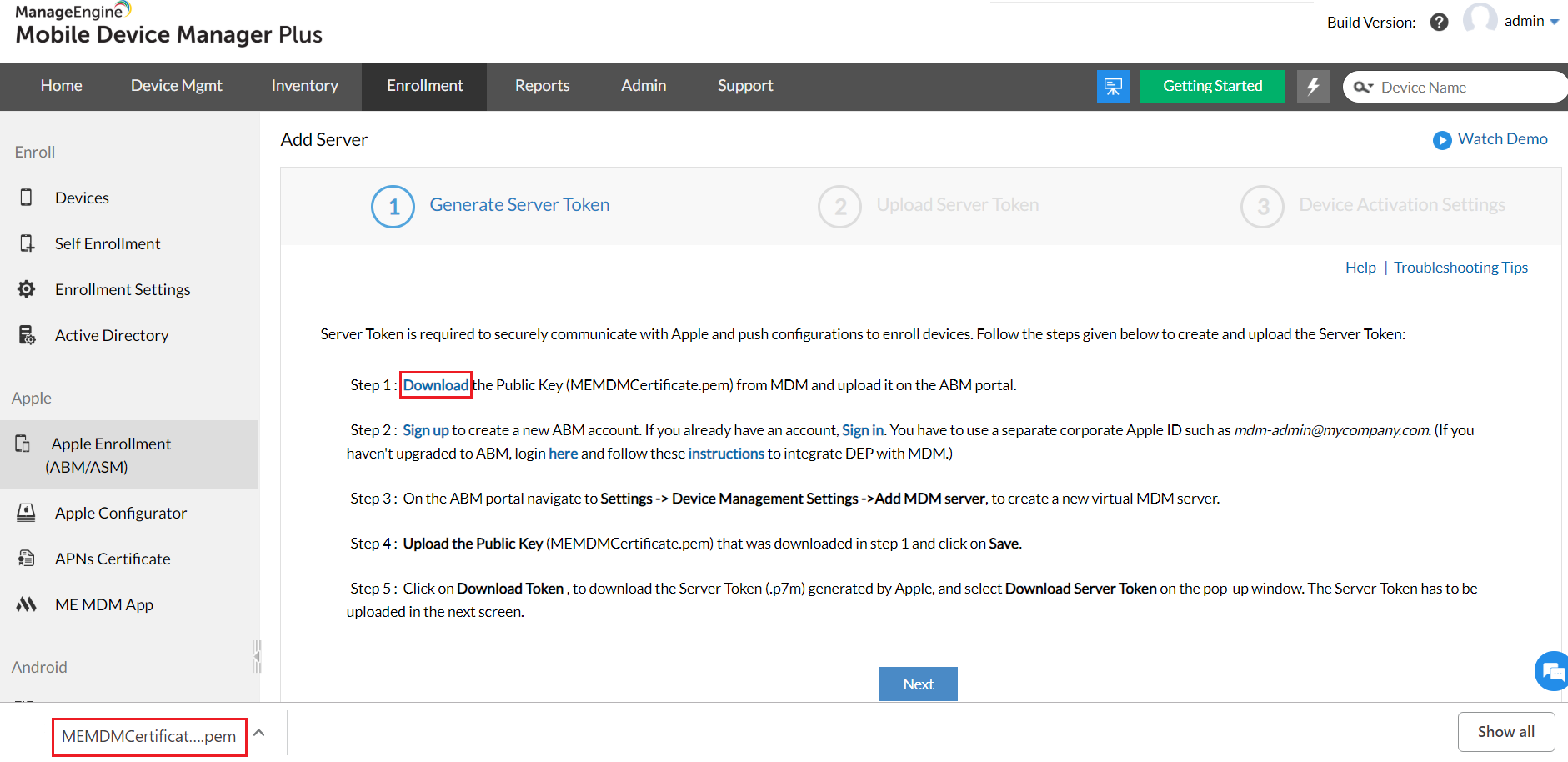This screenshot has width=1568, height=762.
Task: Open the MEMDMCertificate.pem download options chevron
Action: pos(258,732)
